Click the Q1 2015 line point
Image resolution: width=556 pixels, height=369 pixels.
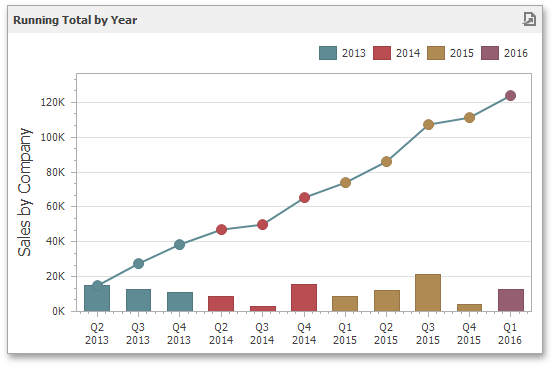pyautogui.click(x=345, y=183)
